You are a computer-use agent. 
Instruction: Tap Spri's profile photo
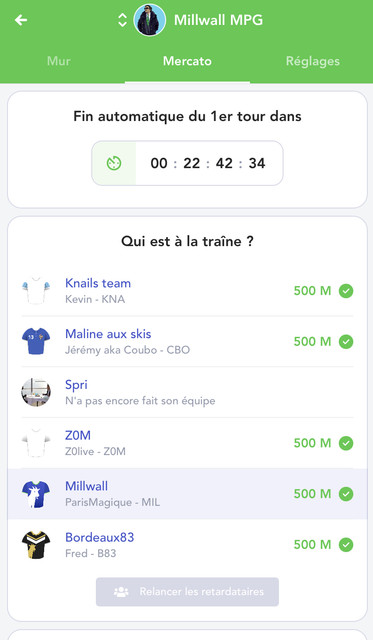click(36, 392)
